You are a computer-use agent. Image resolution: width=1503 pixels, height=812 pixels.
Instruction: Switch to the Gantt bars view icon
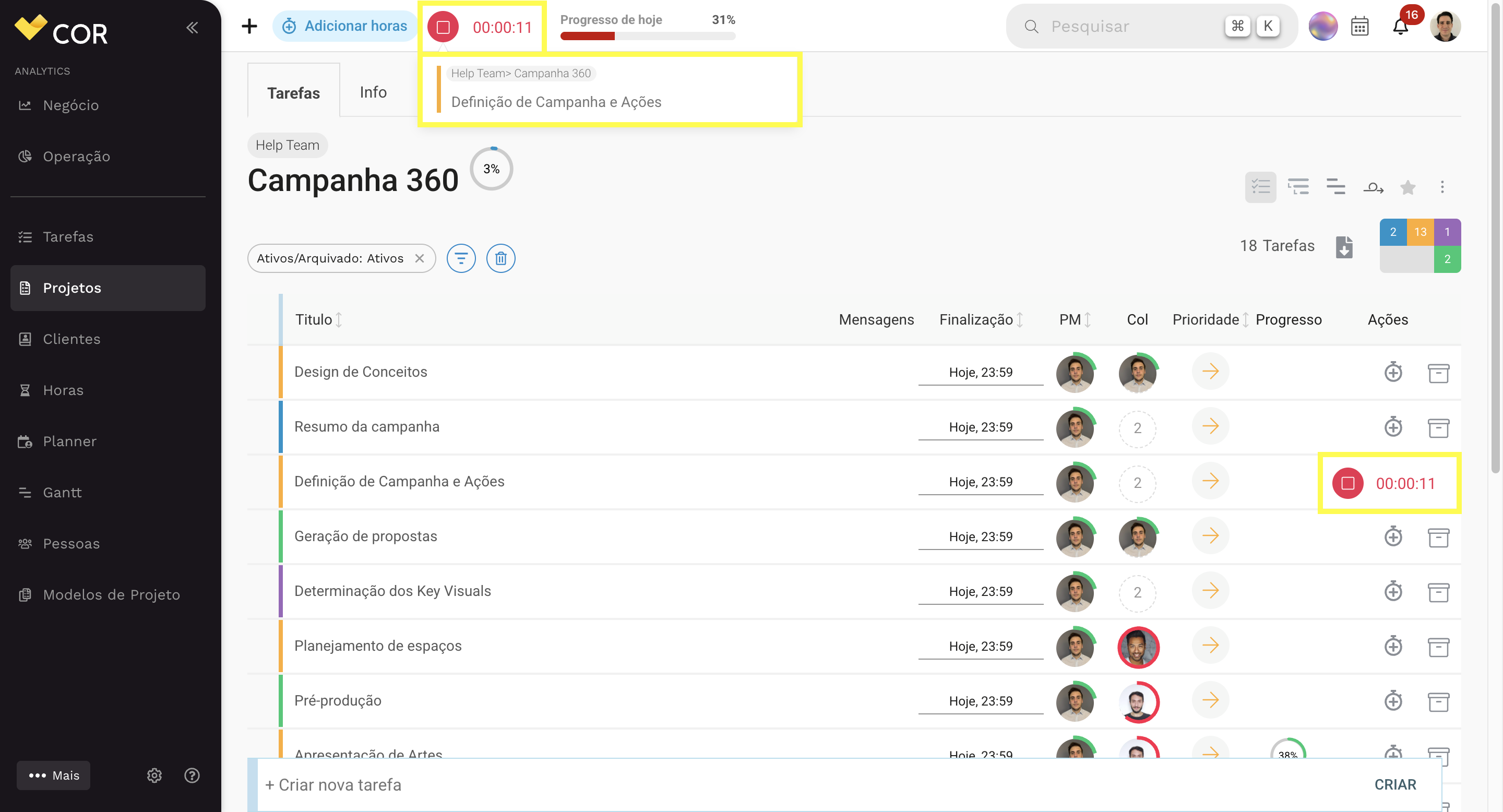pos(1335,187)
